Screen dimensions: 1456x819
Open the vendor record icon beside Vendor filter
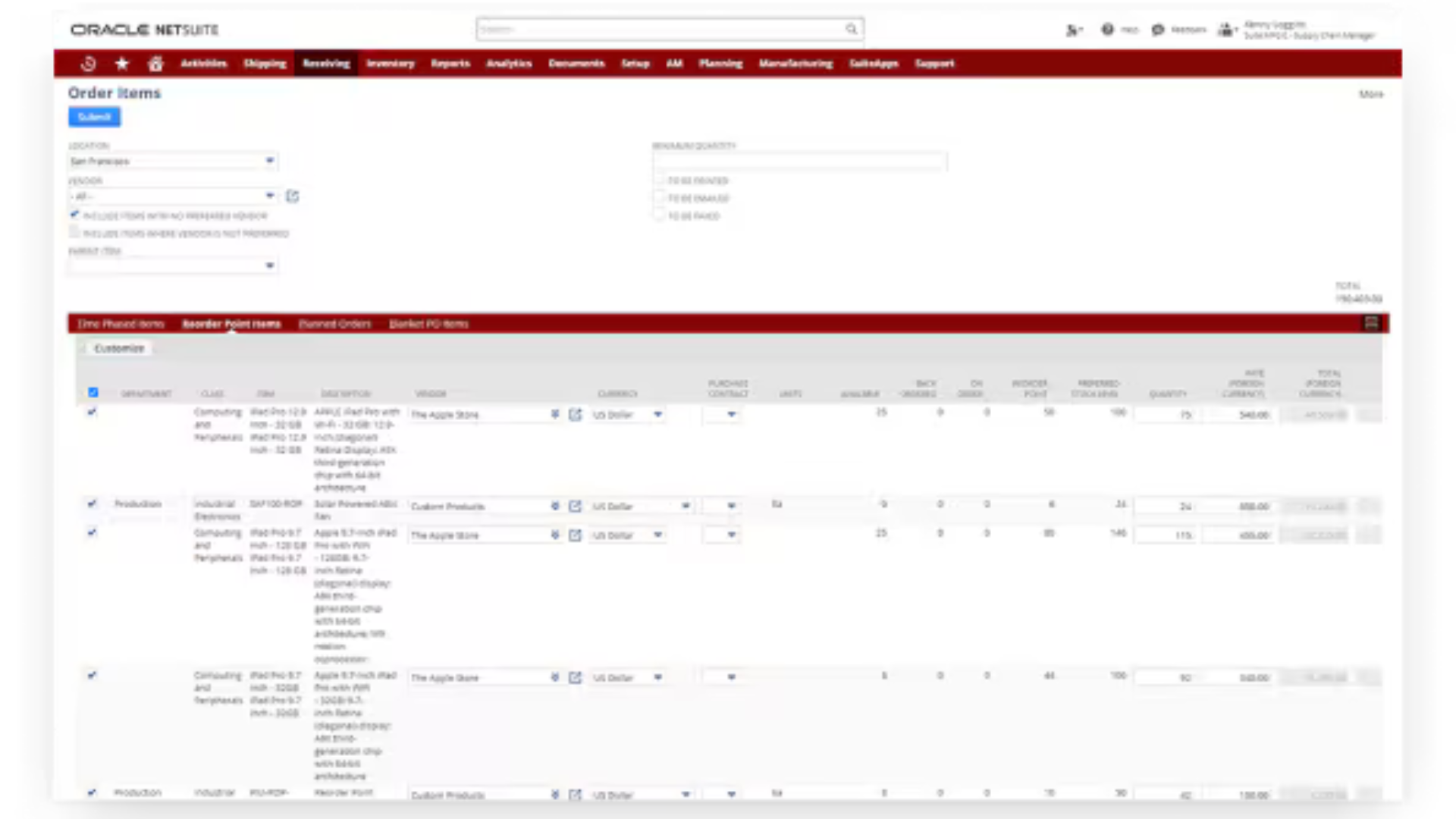(x=293, y=196)
